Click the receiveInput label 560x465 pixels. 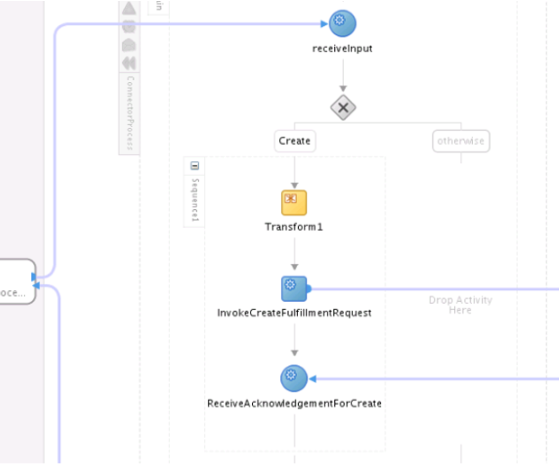[x=342, y=49]
